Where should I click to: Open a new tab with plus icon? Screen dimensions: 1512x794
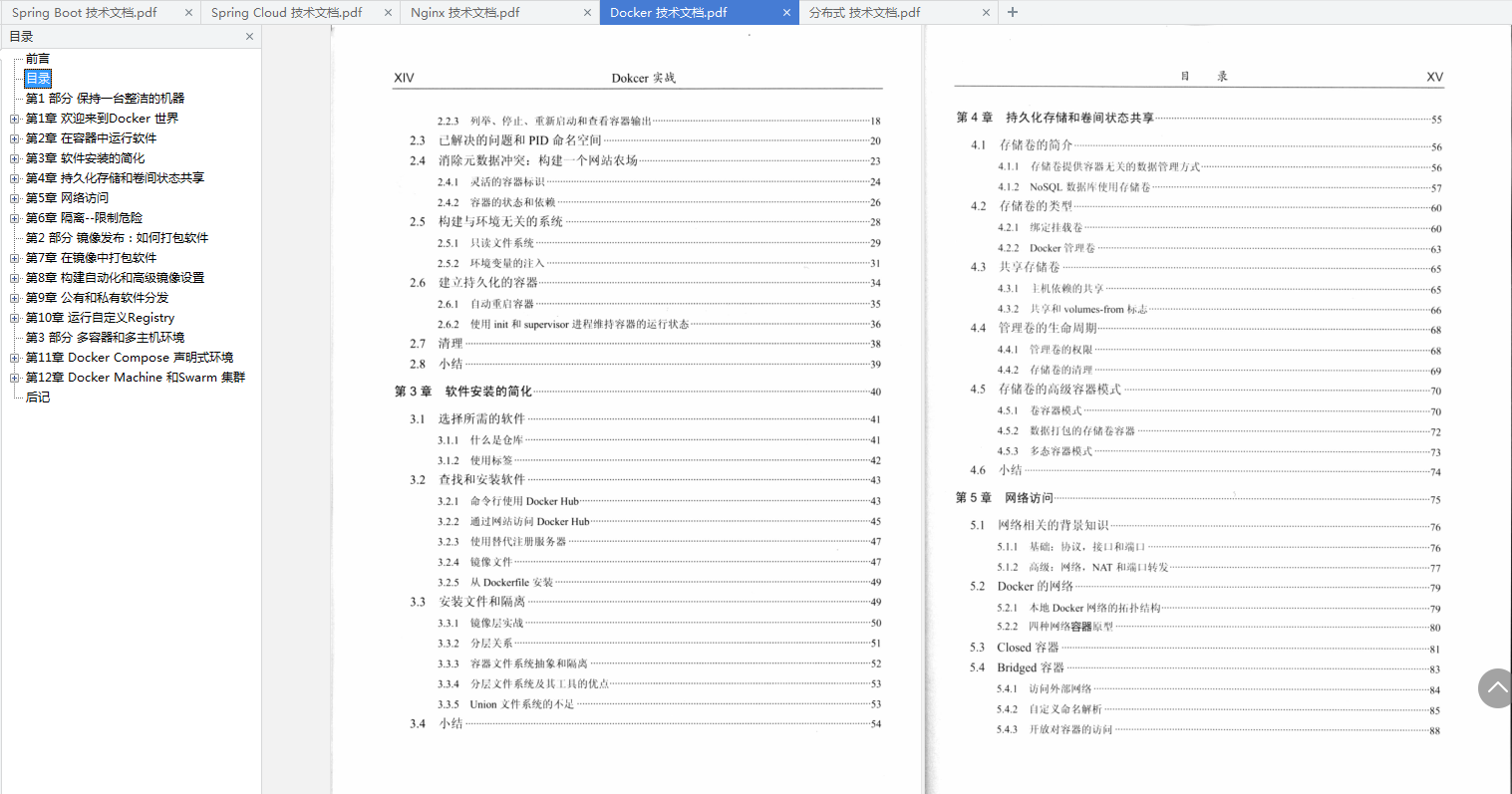click(x=1013, y=12)
